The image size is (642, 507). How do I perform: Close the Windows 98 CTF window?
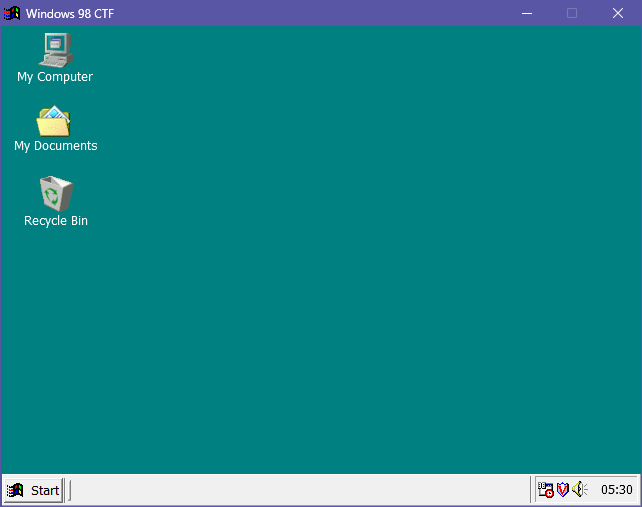point(618,14)
